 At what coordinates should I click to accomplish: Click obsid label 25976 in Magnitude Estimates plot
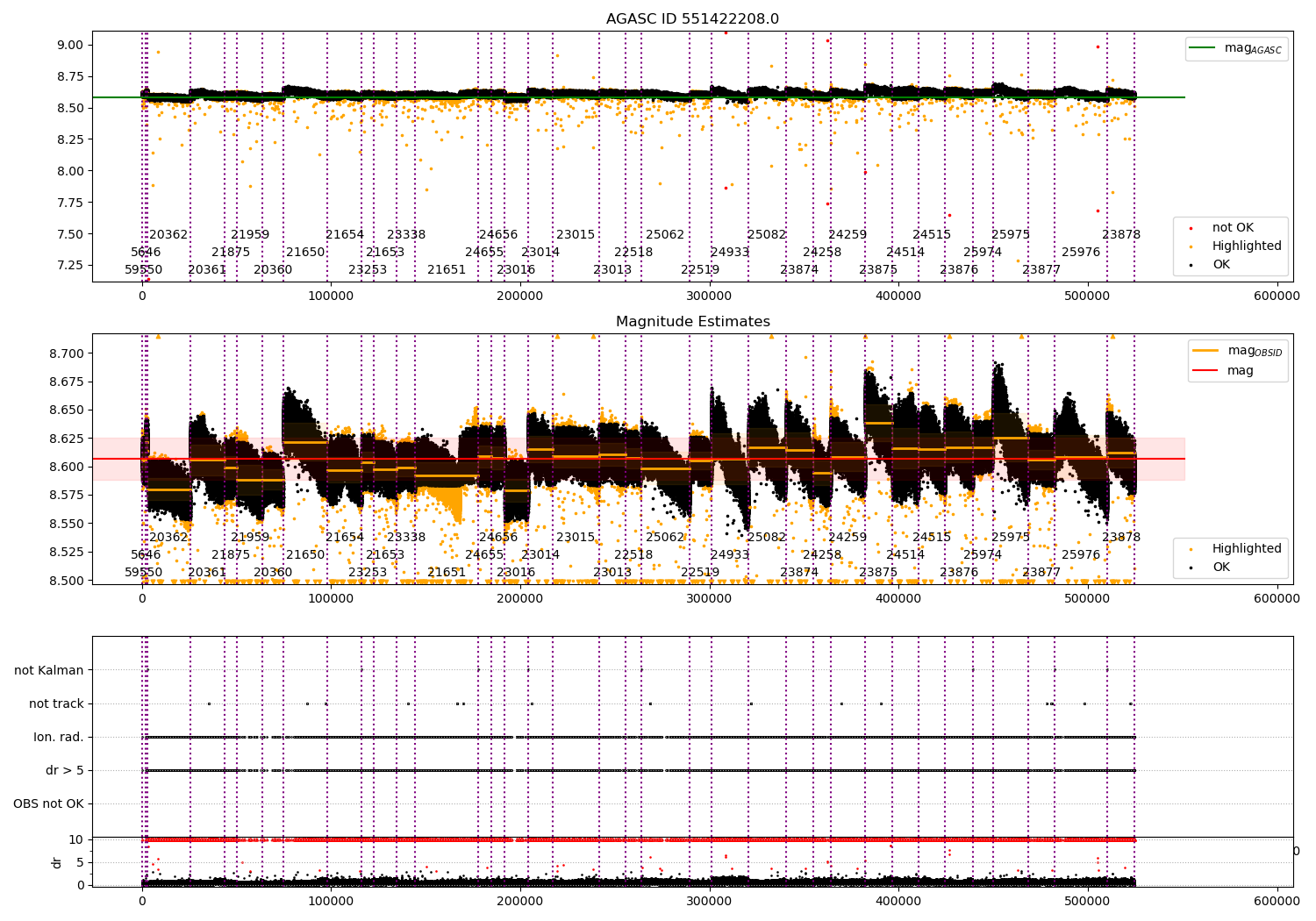(1081, 554)
